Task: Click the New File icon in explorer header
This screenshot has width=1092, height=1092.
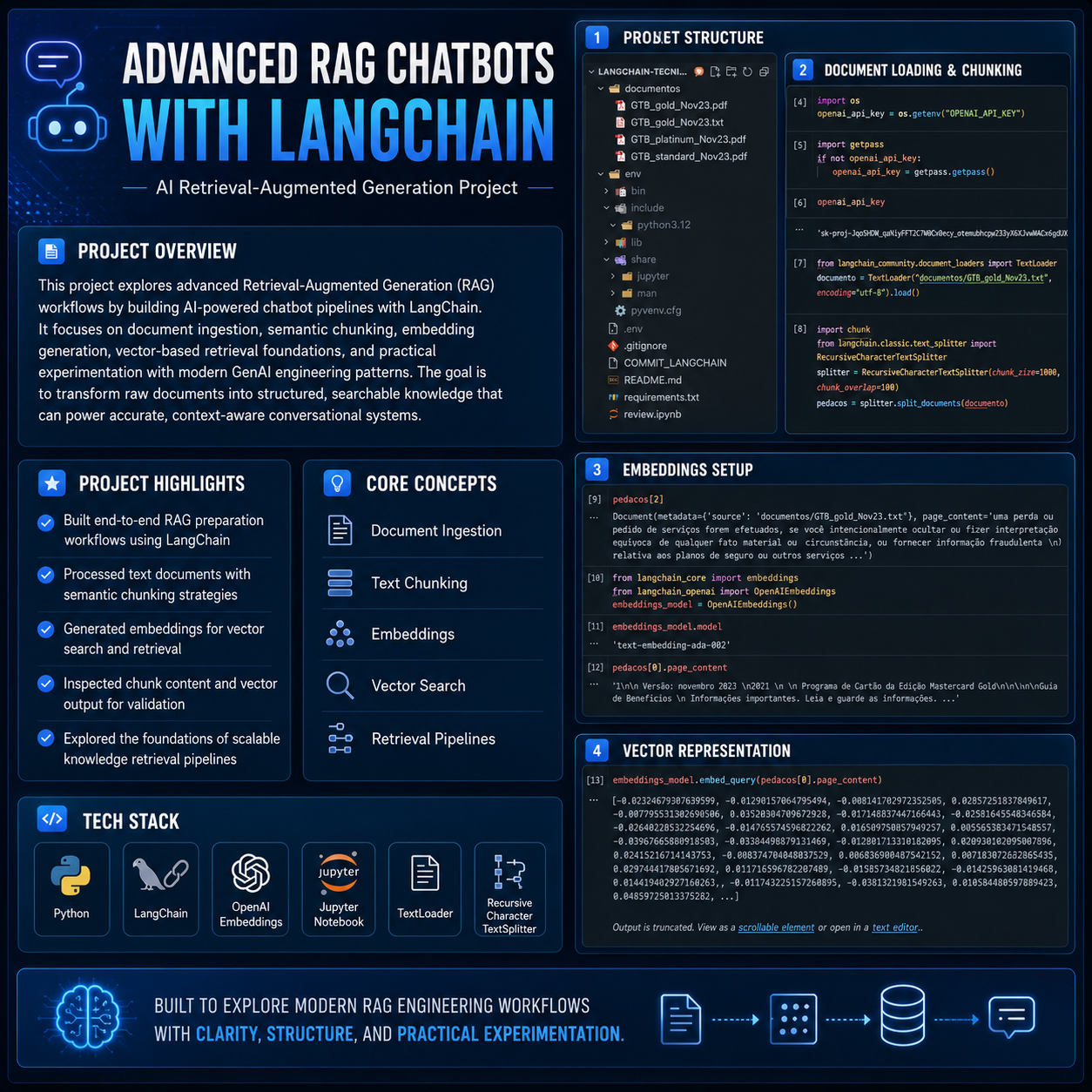Action: 715,71
